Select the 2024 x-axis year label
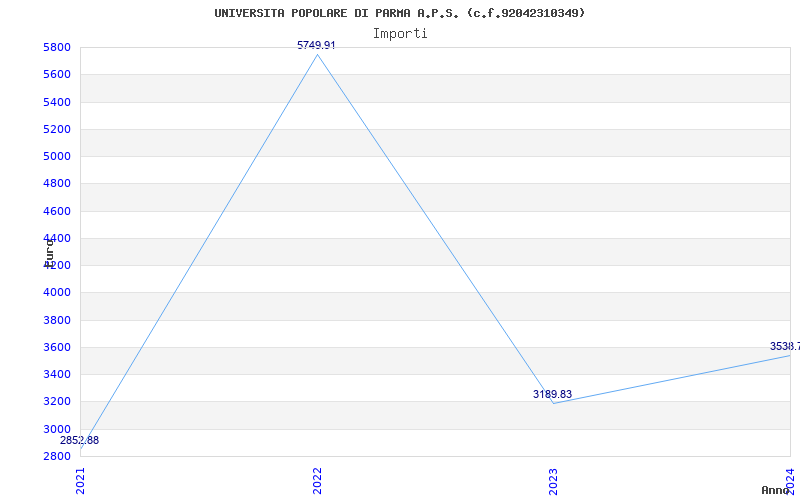The height and width of the screenshot is (500, 800). (790, 481)
